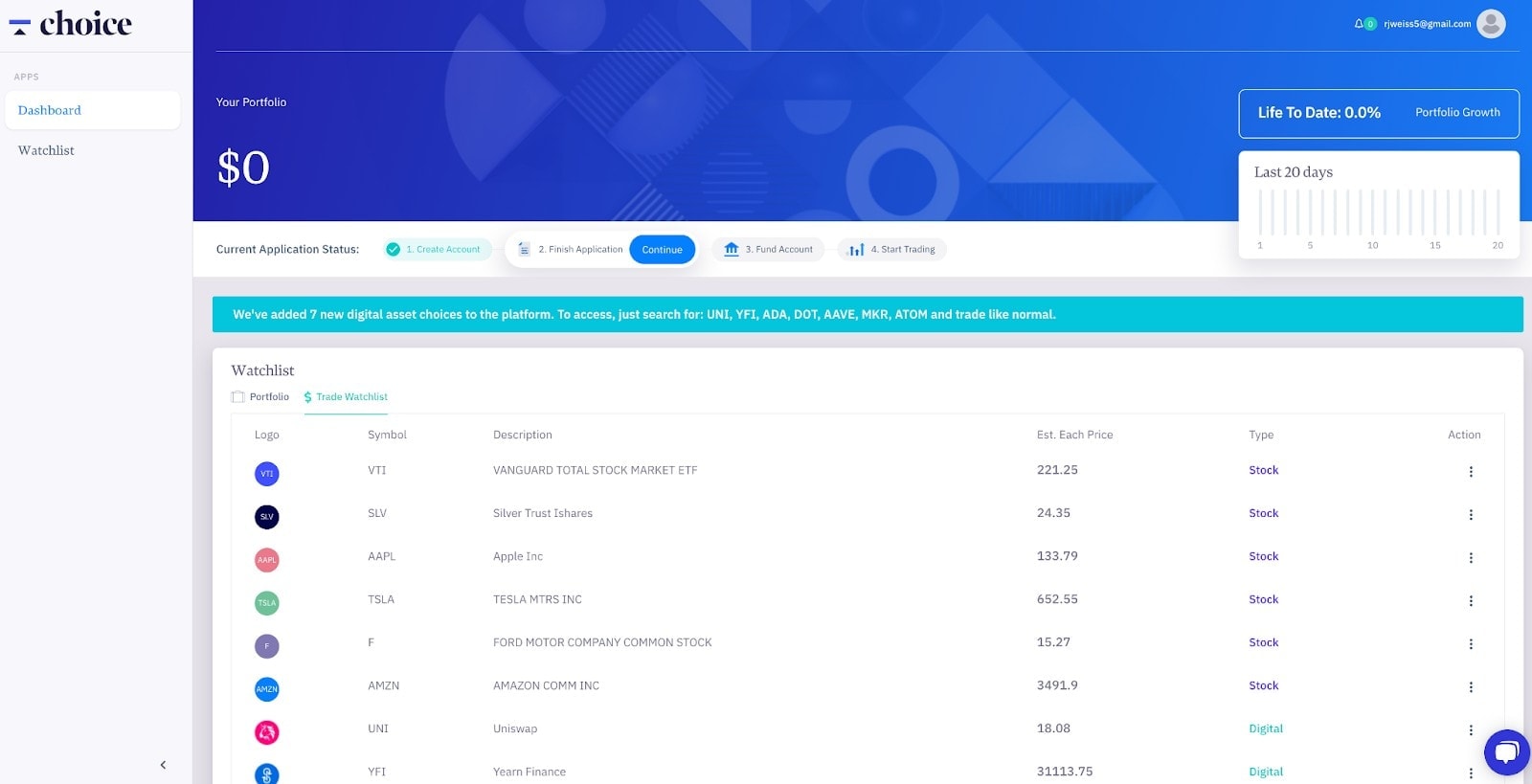Open the user profile avatar
Screen dimensions: 1532x784
[x=1491, y=24]
